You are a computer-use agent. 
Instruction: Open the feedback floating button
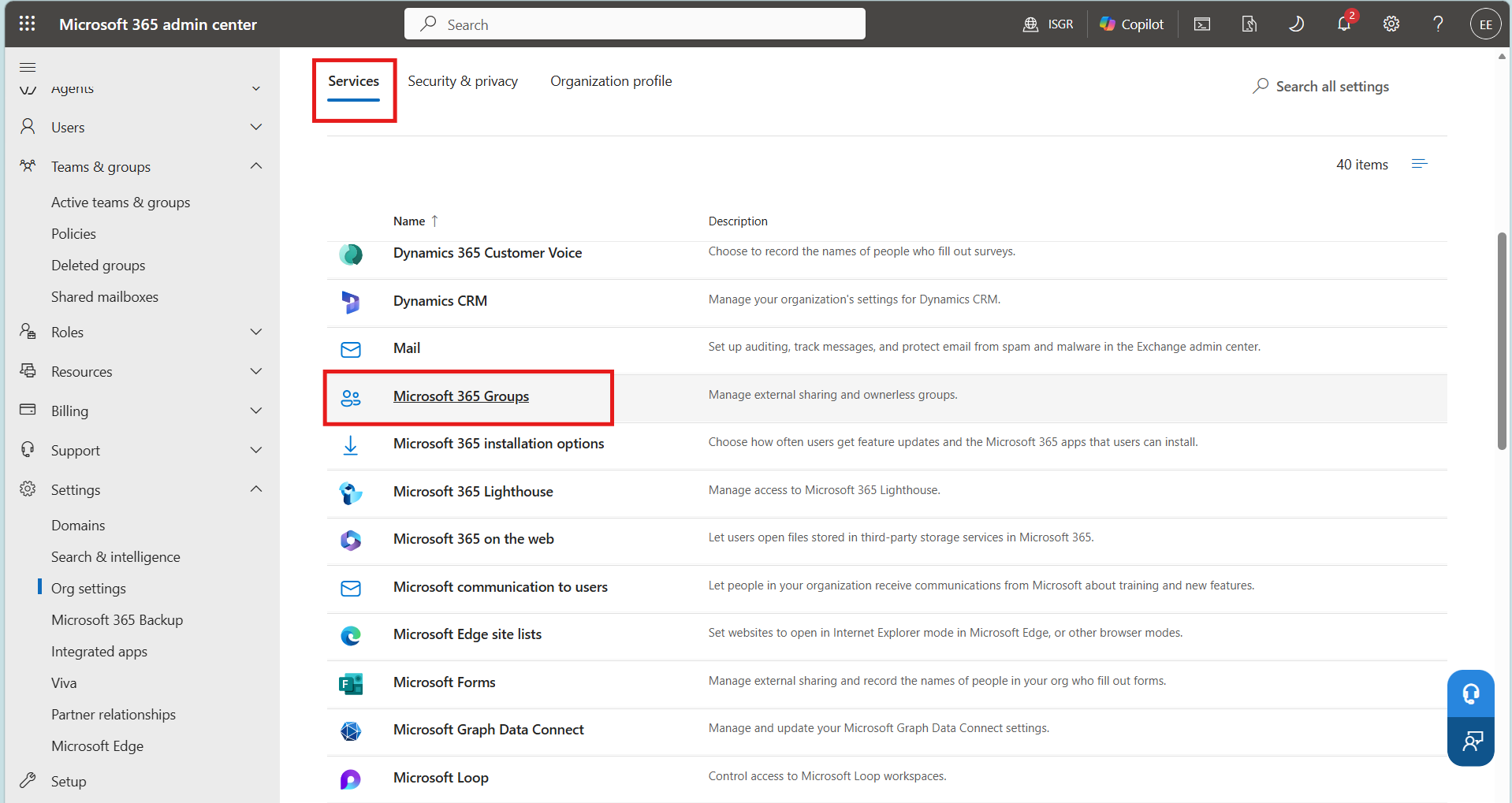click(1471, 742)
